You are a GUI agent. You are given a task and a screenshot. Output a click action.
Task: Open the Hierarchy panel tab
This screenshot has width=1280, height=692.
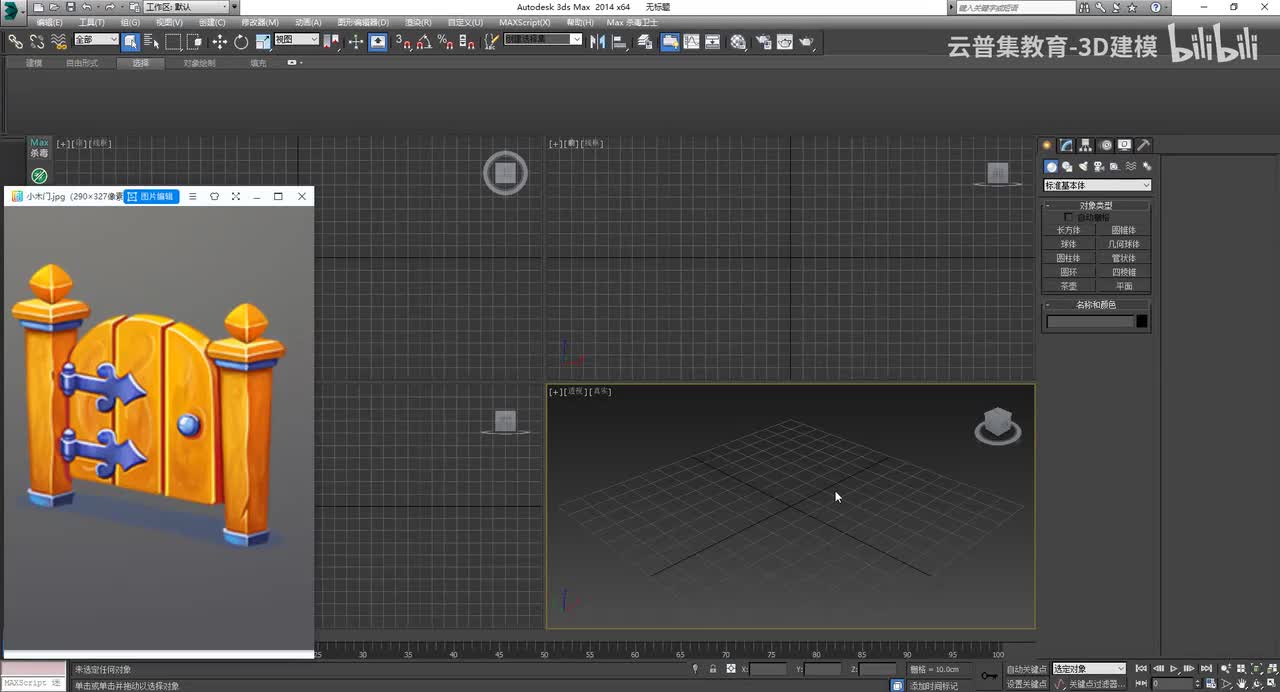[x=1086, y=145]
